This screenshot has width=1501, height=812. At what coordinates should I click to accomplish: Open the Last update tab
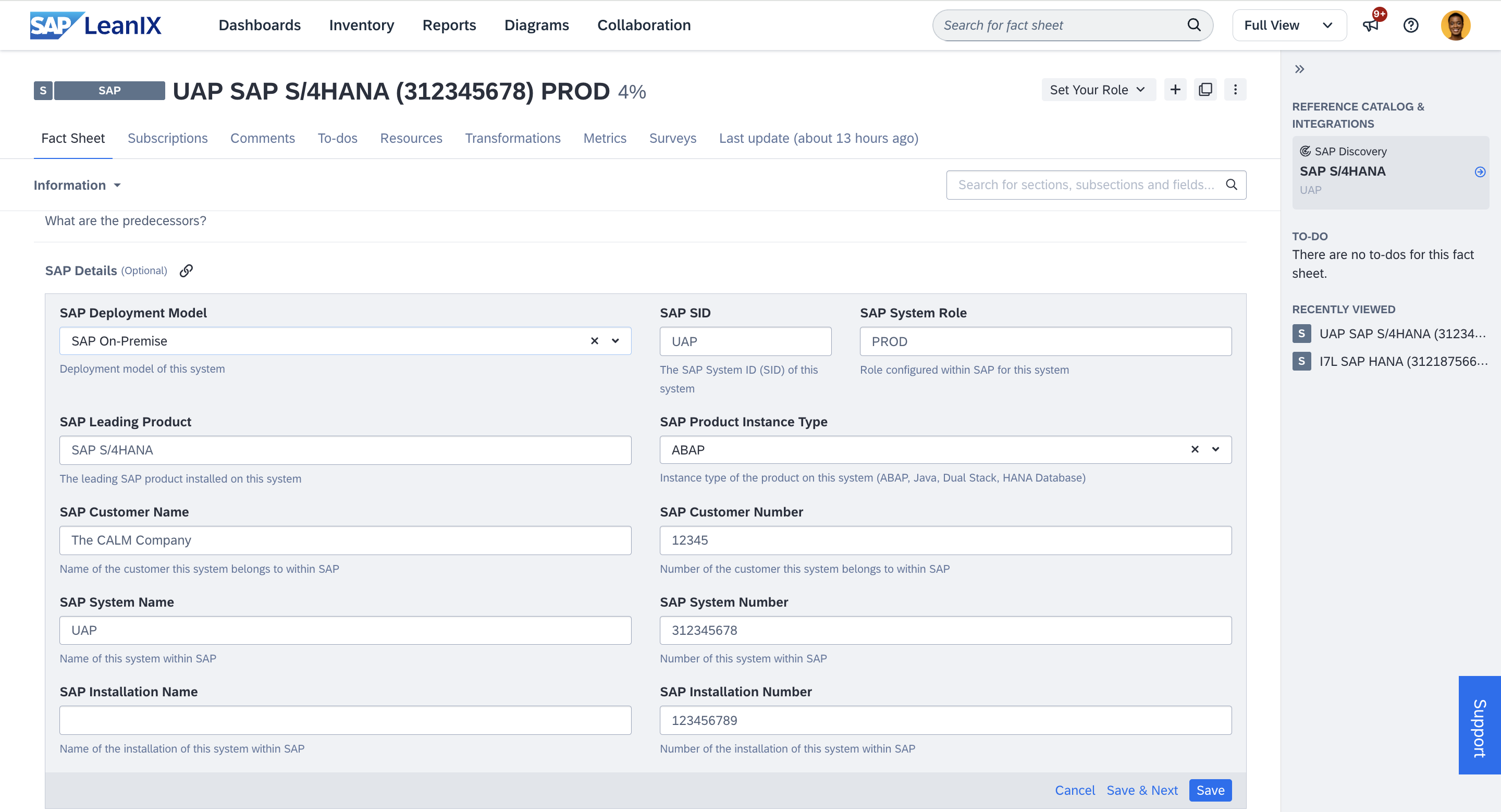pos(819,138)
